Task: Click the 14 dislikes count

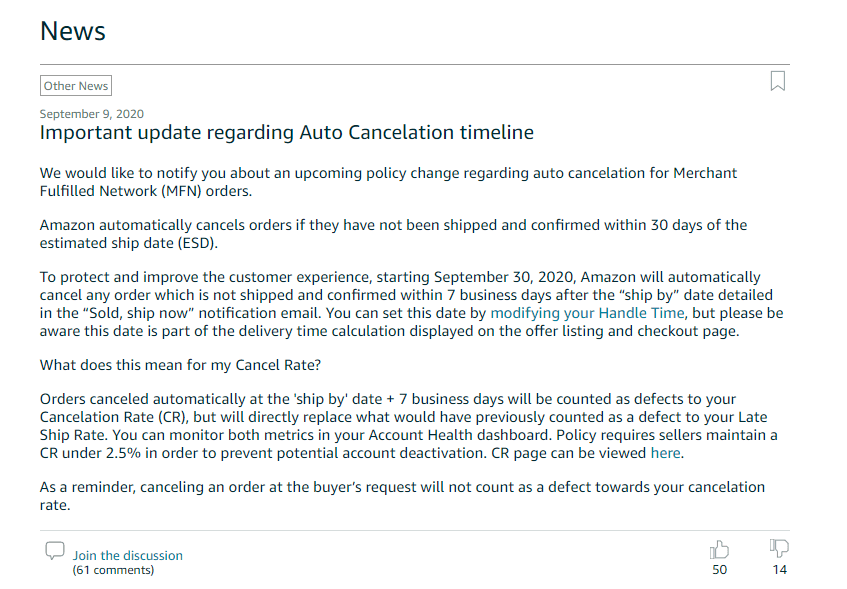Action: pyautogui.click(x=779, y=570)
